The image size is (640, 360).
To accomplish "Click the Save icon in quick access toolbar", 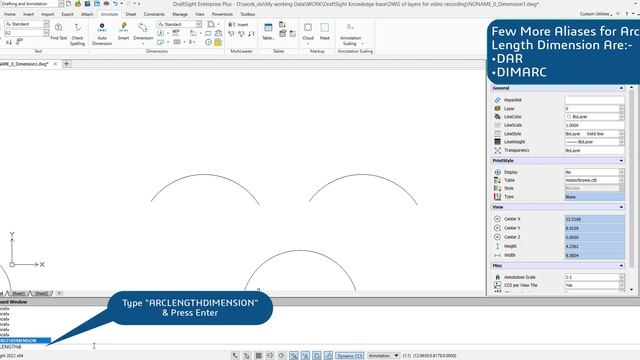I will tap(87, 4).
